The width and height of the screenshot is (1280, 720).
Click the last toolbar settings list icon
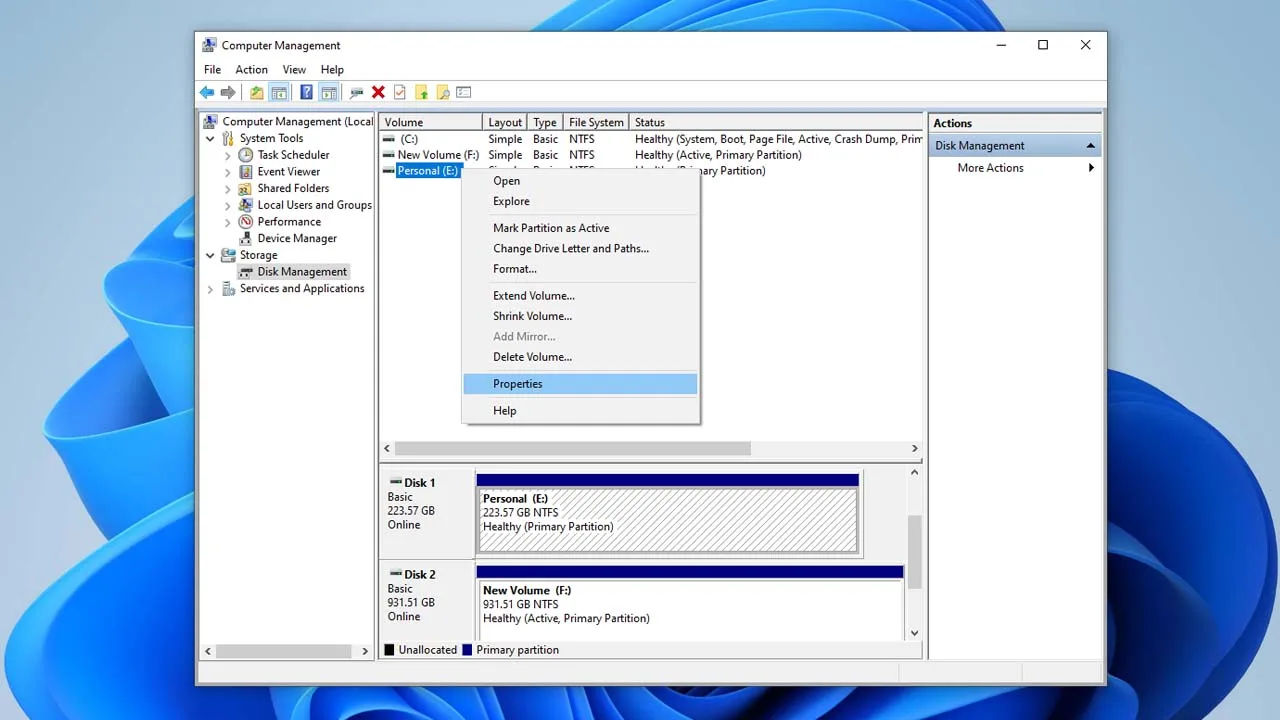(x=464, y=92)
